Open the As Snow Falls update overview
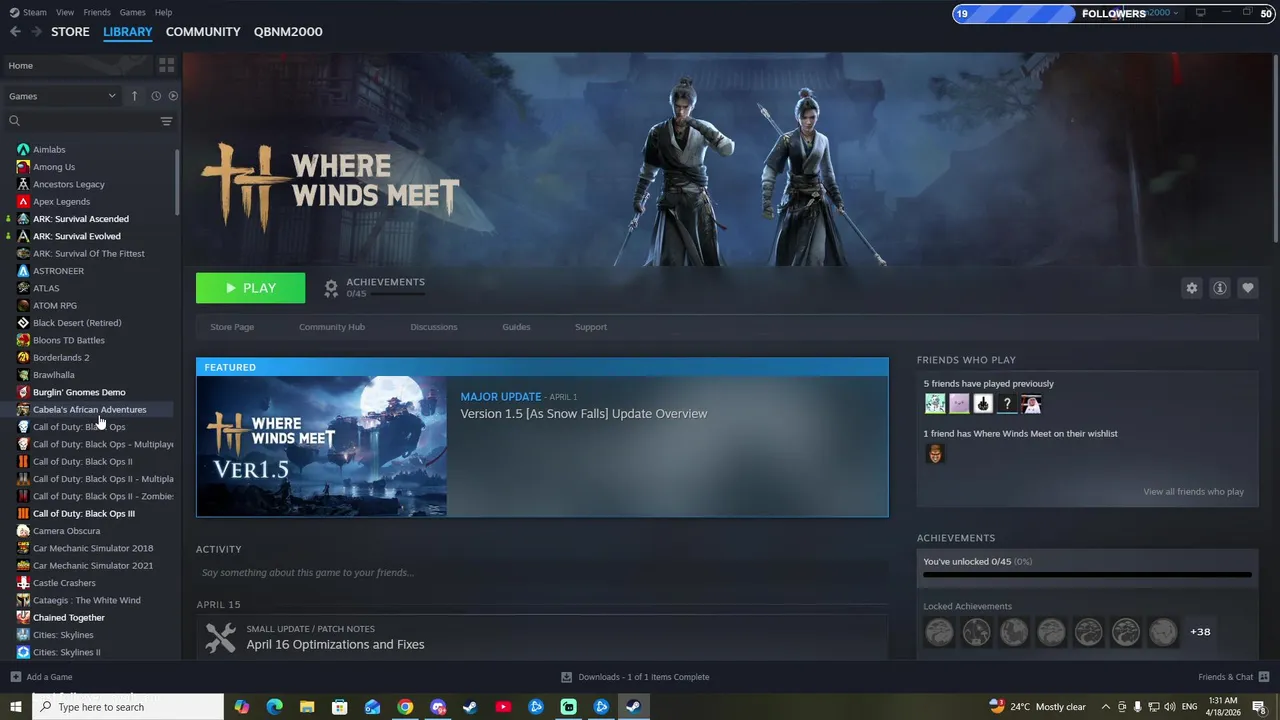 click(x=584, y=414)
